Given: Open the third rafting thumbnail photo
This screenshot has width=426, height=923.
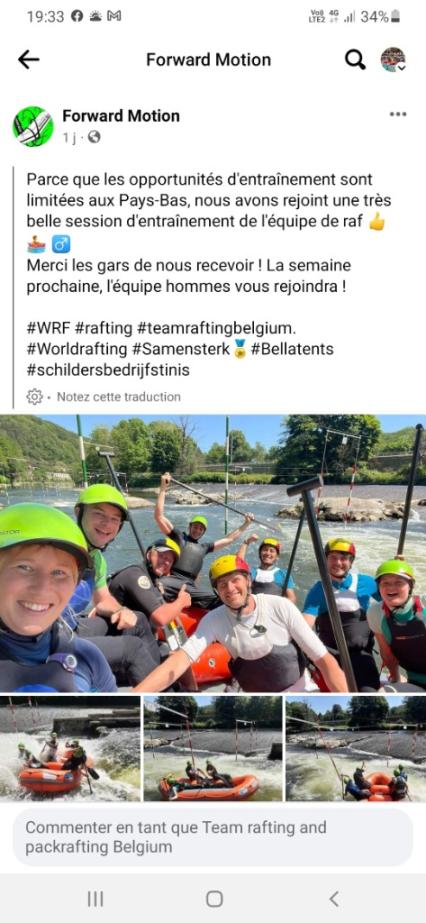Looking at the screenshot, I should pos(356,748).
